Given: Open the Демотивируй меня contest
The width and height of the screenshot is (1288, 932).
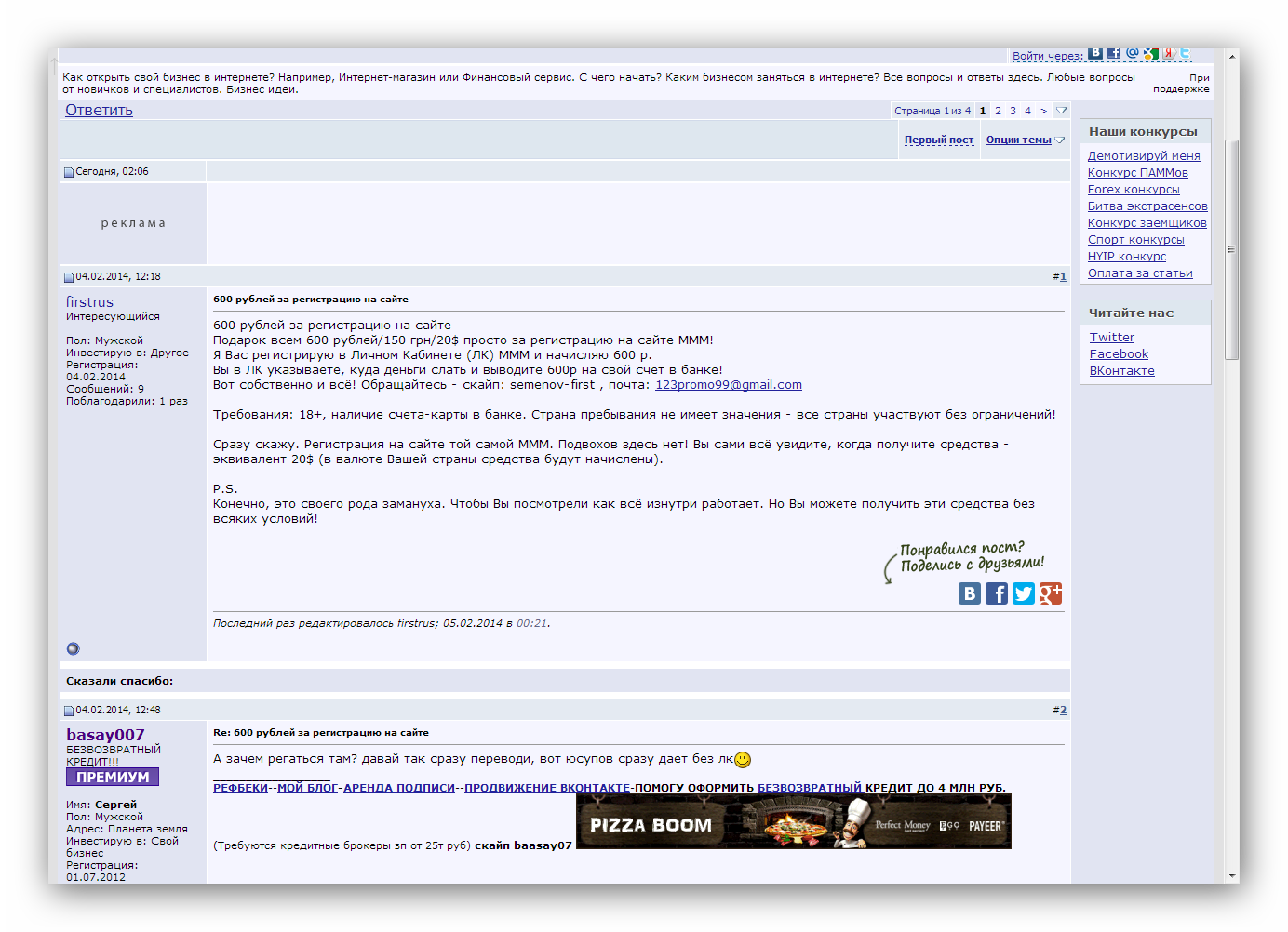Looking at the screenshot, I should [x=1144, y=156].
